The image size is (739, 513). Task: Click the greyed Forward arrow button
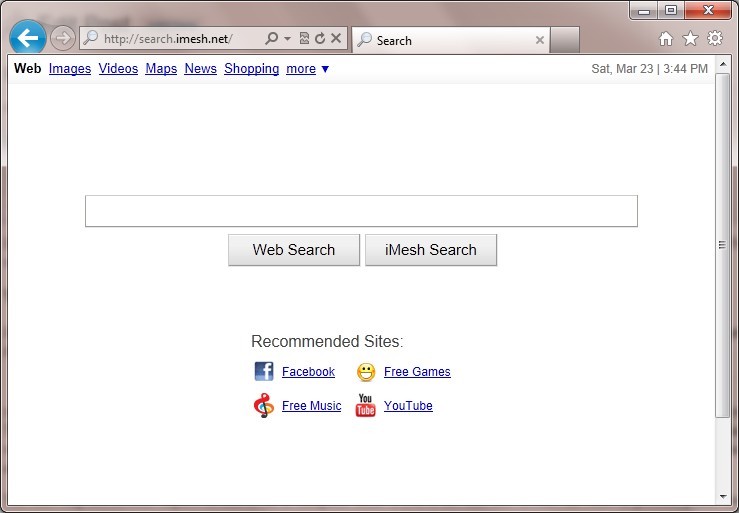tap(63, 38)
